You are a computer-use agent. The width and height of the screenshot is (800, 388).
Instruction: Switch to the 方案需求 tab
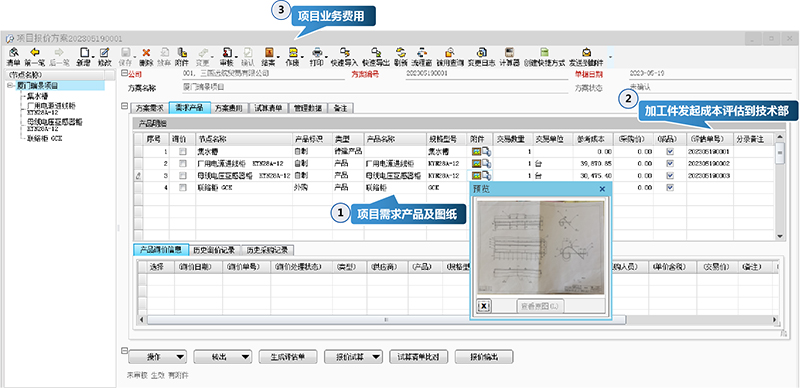148,108
